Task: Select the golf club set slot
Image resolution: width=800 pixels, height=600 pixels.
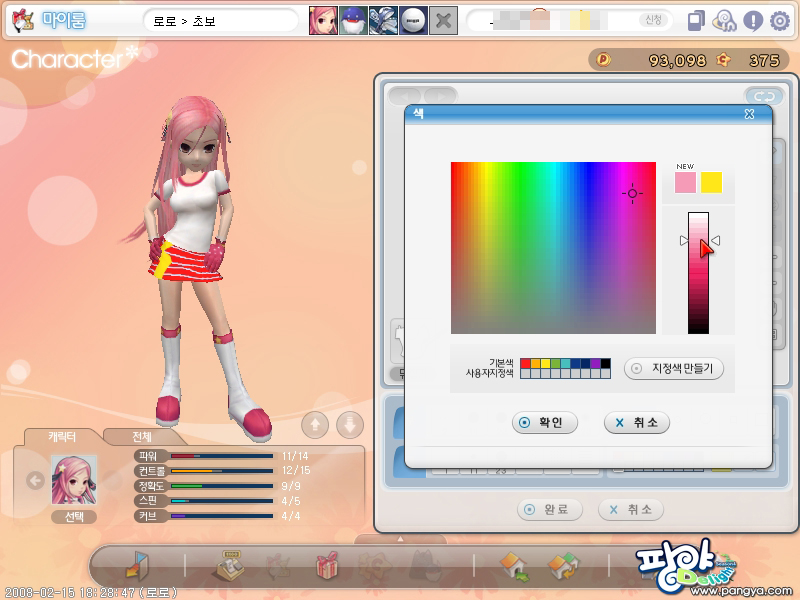Action: click(383, 20)
